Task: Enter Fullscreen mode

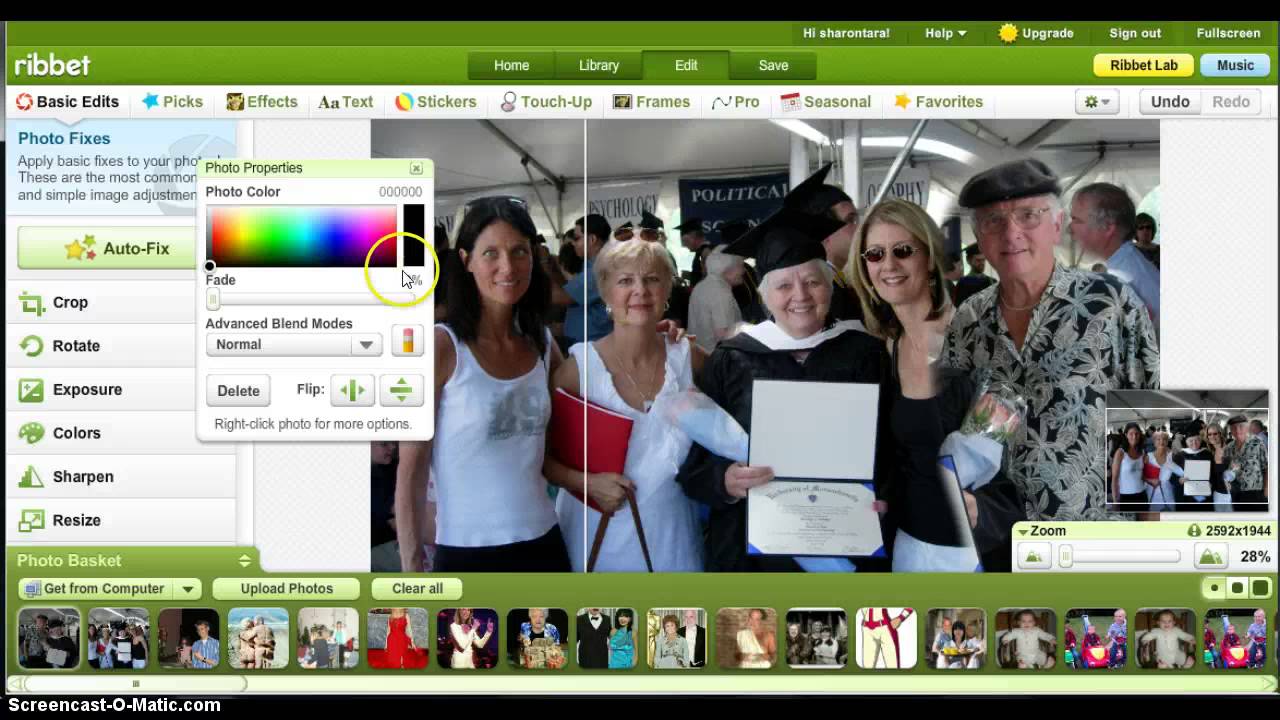Action: click(1229, 33)
